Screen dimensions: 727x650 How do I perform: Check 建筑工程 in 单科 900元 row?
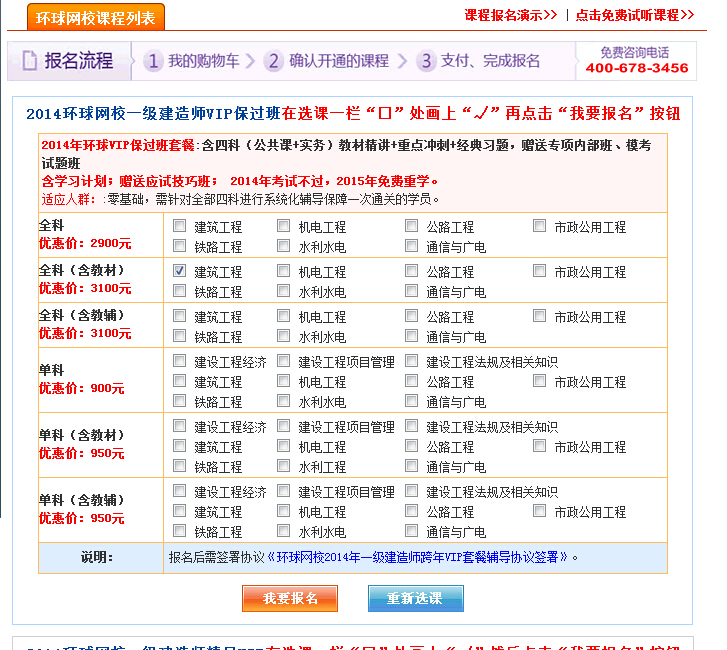click(179, 381)
